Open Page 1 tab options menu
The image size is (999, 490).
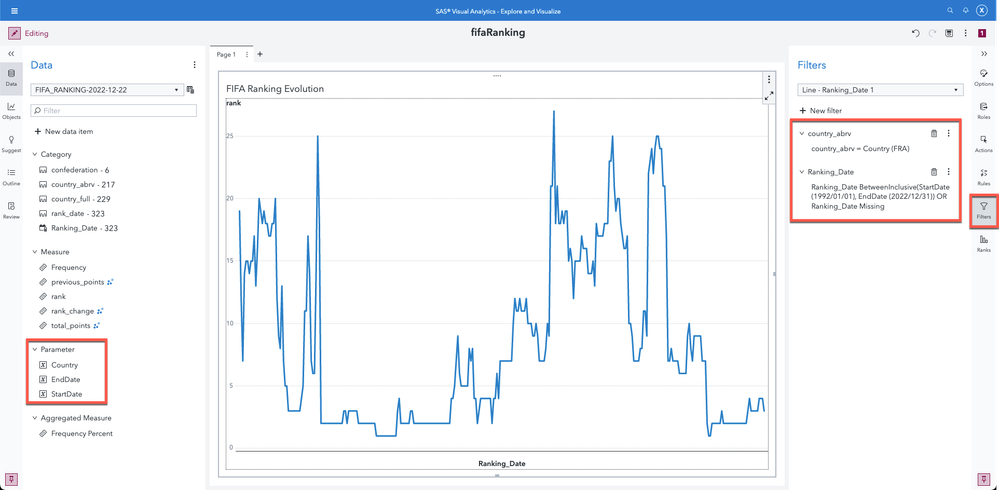pos(247,55)
